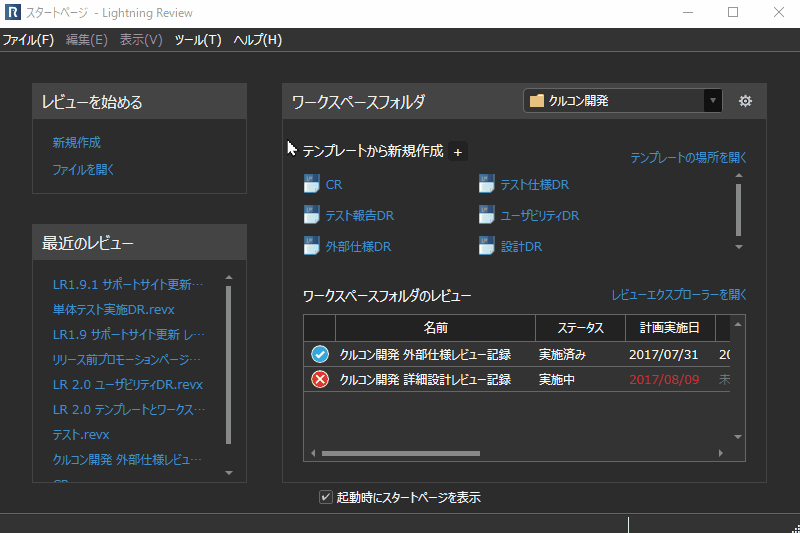Open the 編集(E) menu

tap(87, 40)
